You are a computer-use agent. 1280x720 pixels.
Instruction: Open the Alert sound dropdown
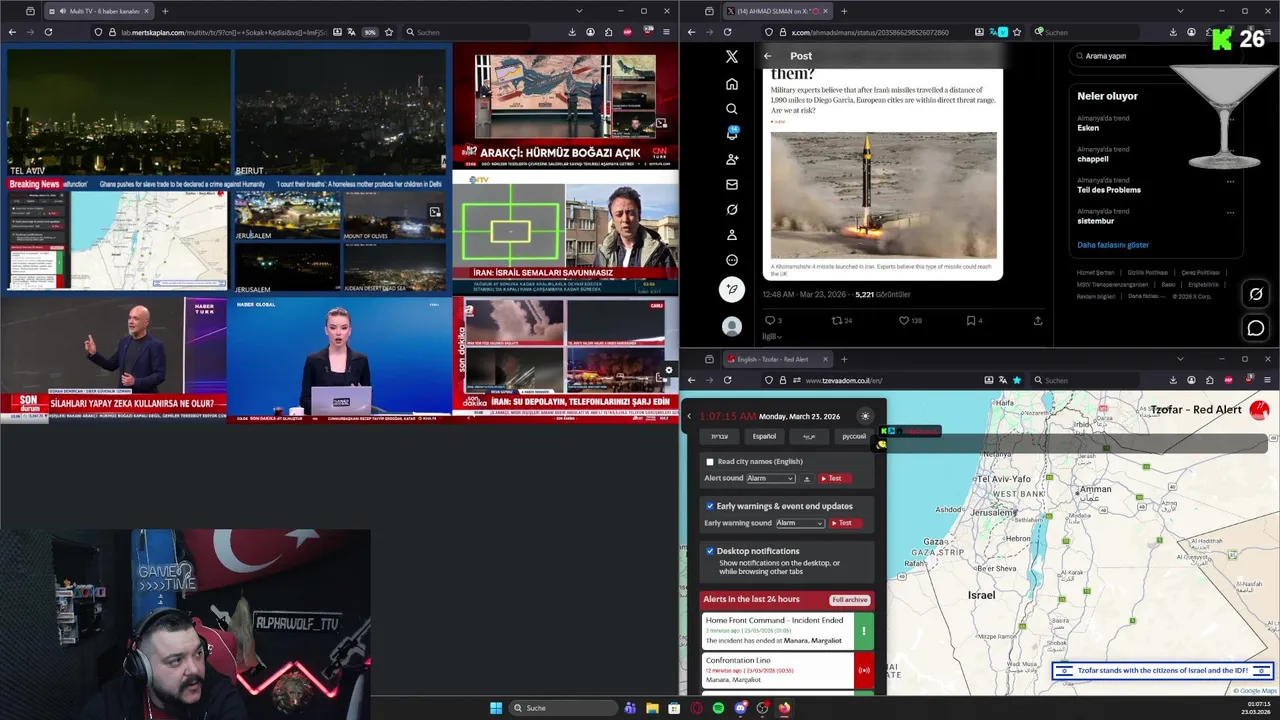pyautogui.click(x=771, y=479)
